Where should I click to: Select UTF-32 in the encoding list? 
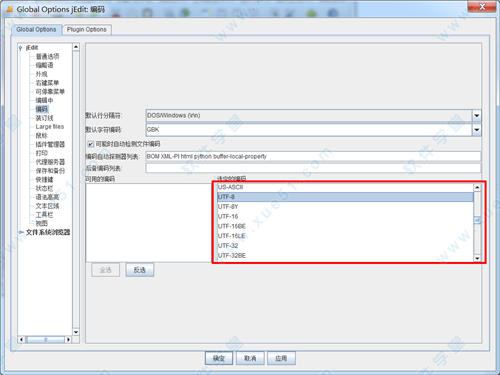click(x=345, y=246)
